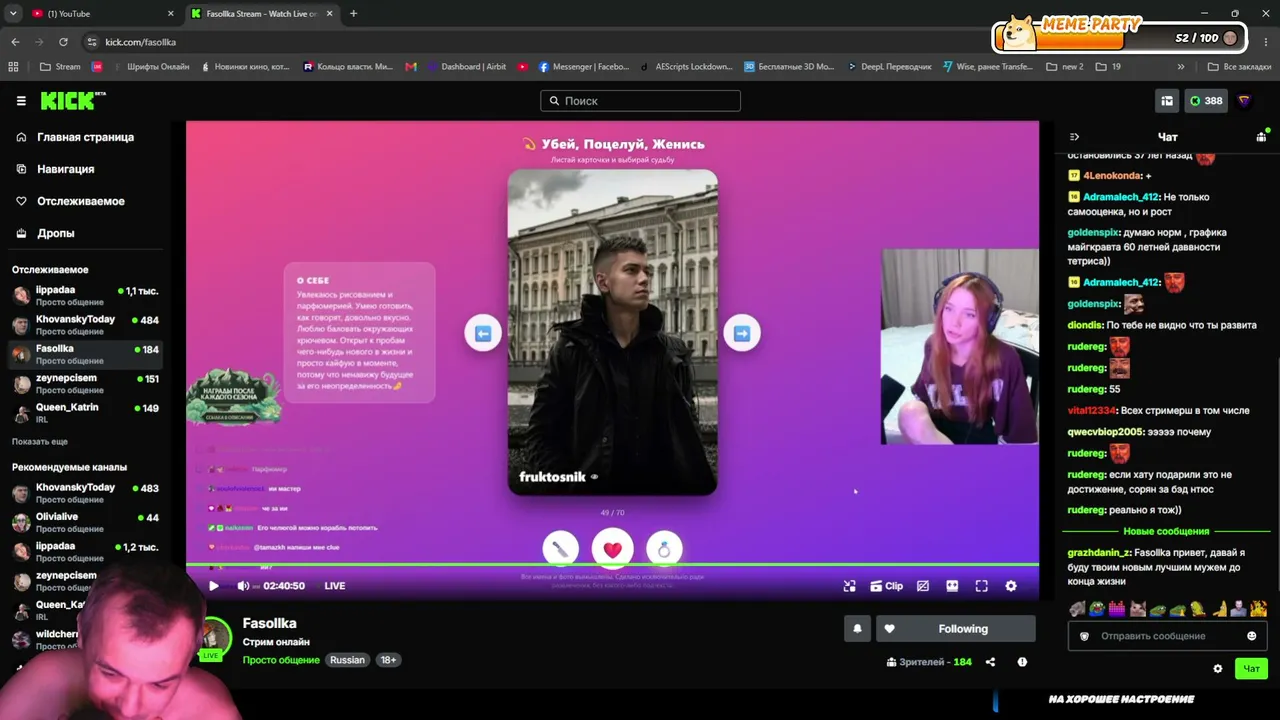The image size is (1280, 720).
Task: Expand followed list with Показать еще
Action: pos(40,441)
